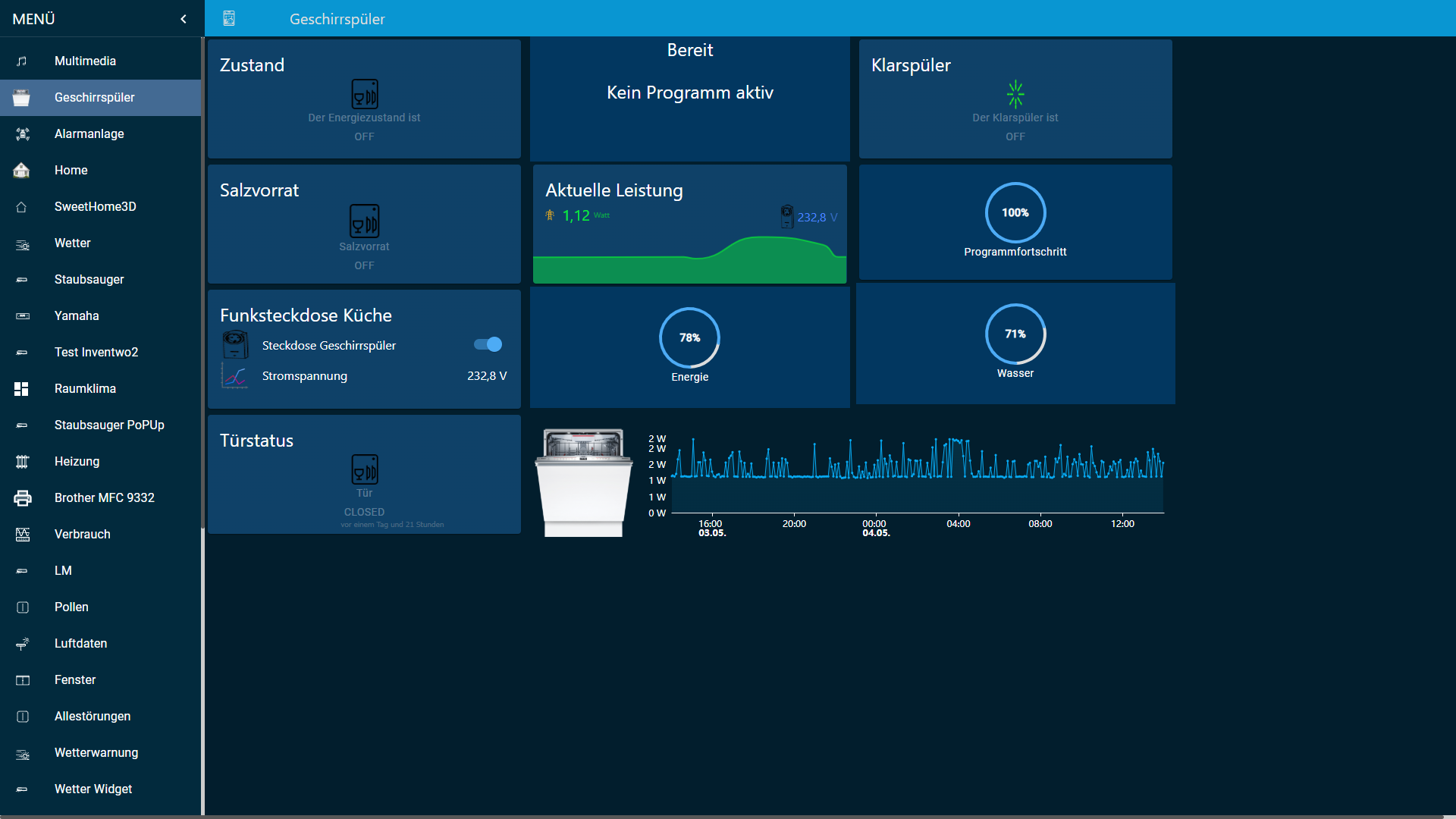
Task: Collapse the MENÜ sidebar with the chevron
Action: [x=183, y=19]
